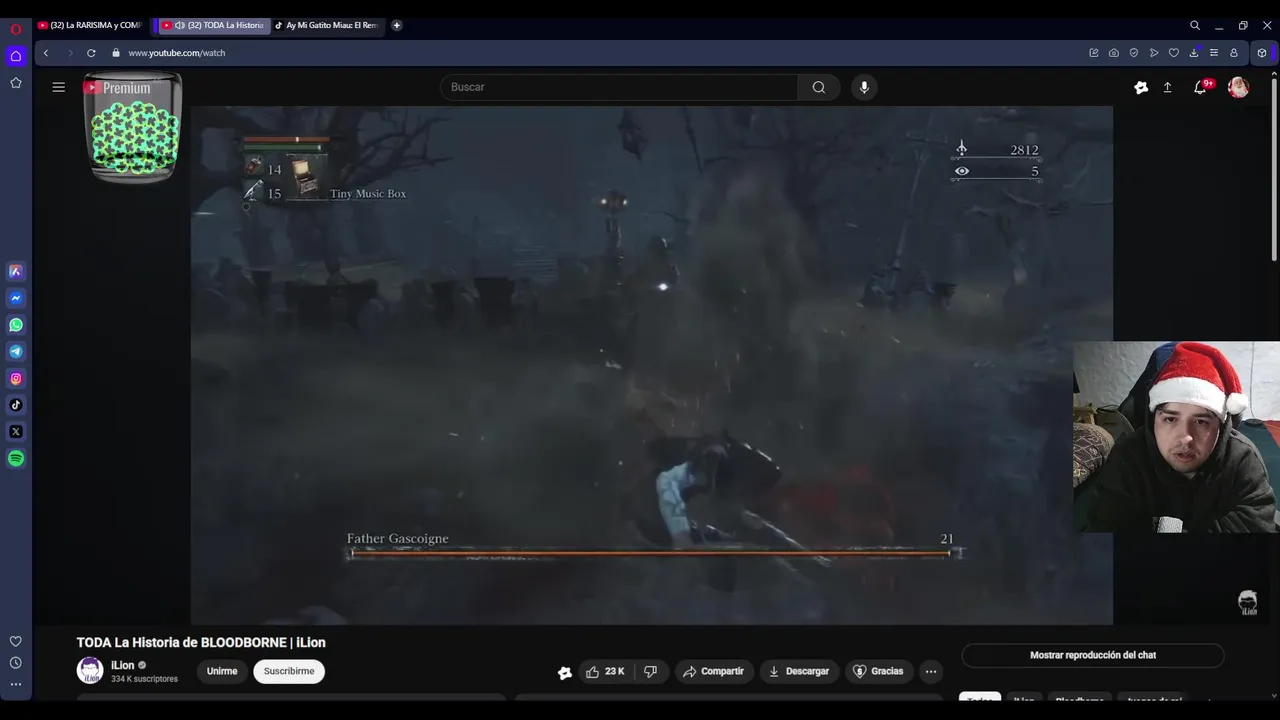Open Easy Setup sliders icon

(x=1213, y=53)
